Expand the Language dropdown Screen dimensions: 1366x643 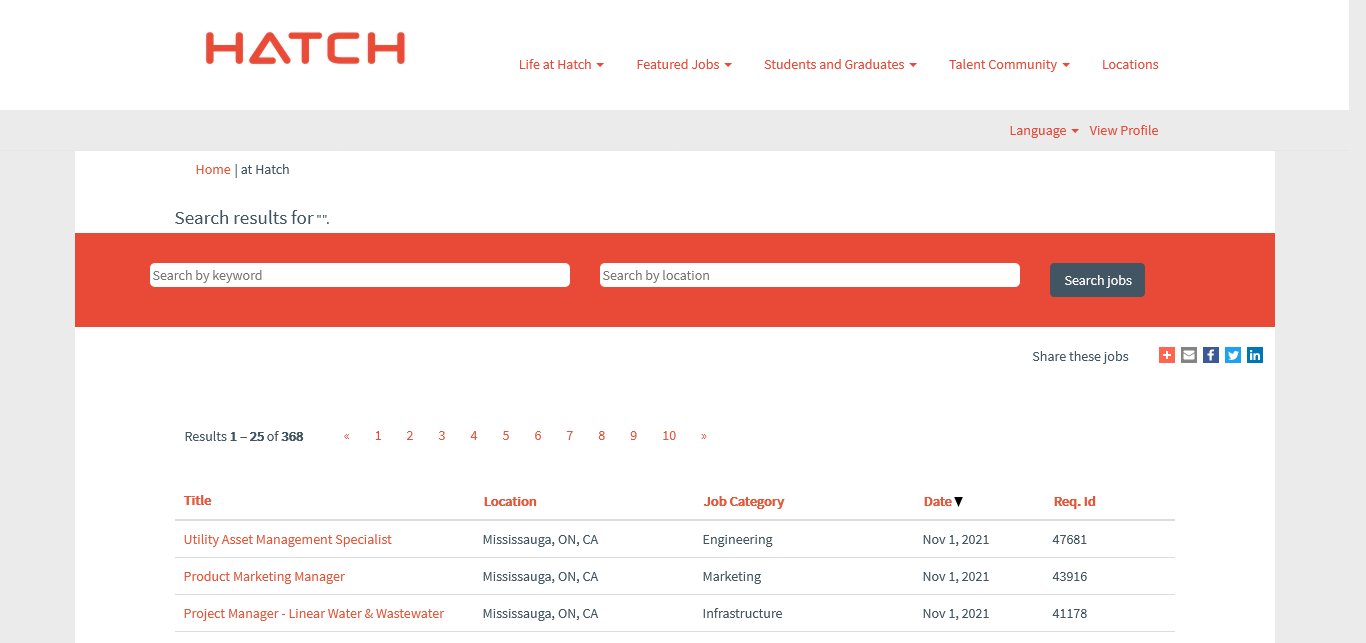pyautogui.click(x=1043, y=131)
